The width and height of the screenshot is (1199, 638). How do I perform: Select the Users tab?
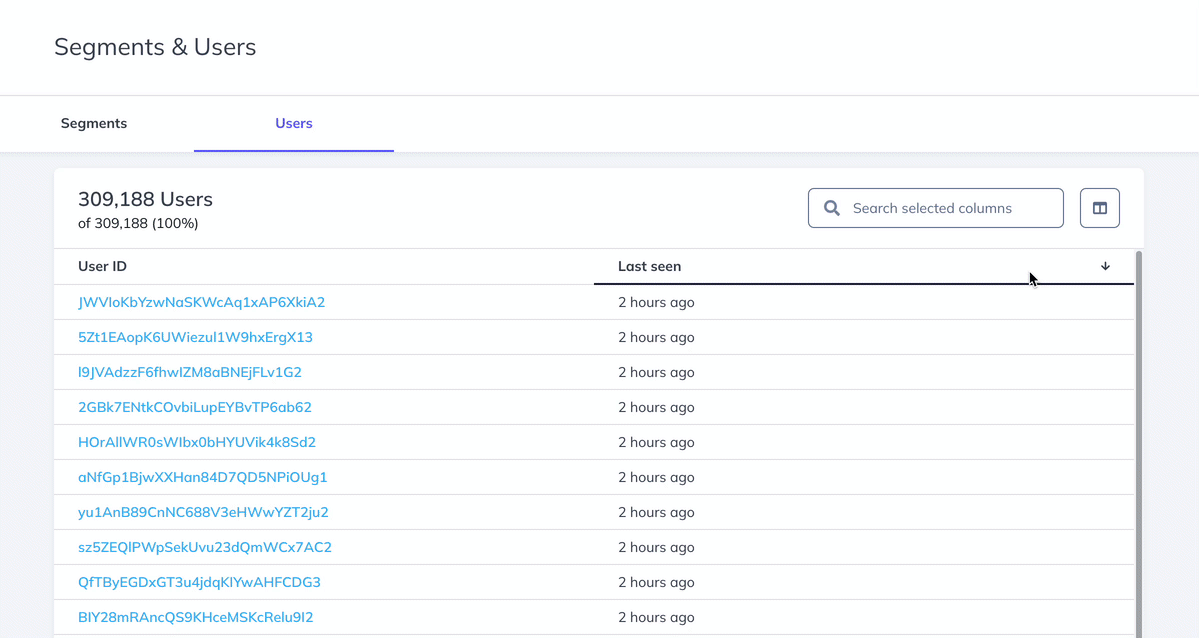pyautogui.click(x=294, y=123)
